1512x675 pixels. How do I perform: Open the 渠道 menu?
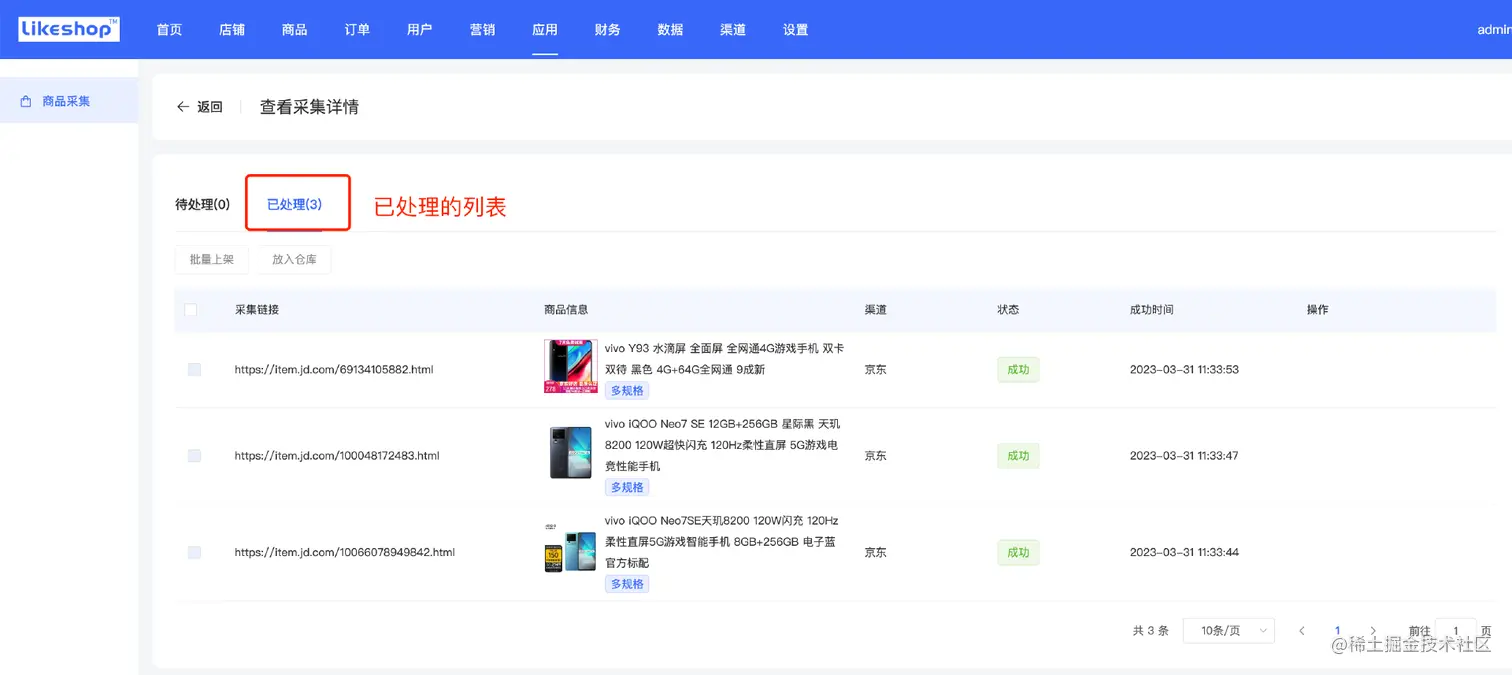tap(733, 30)
